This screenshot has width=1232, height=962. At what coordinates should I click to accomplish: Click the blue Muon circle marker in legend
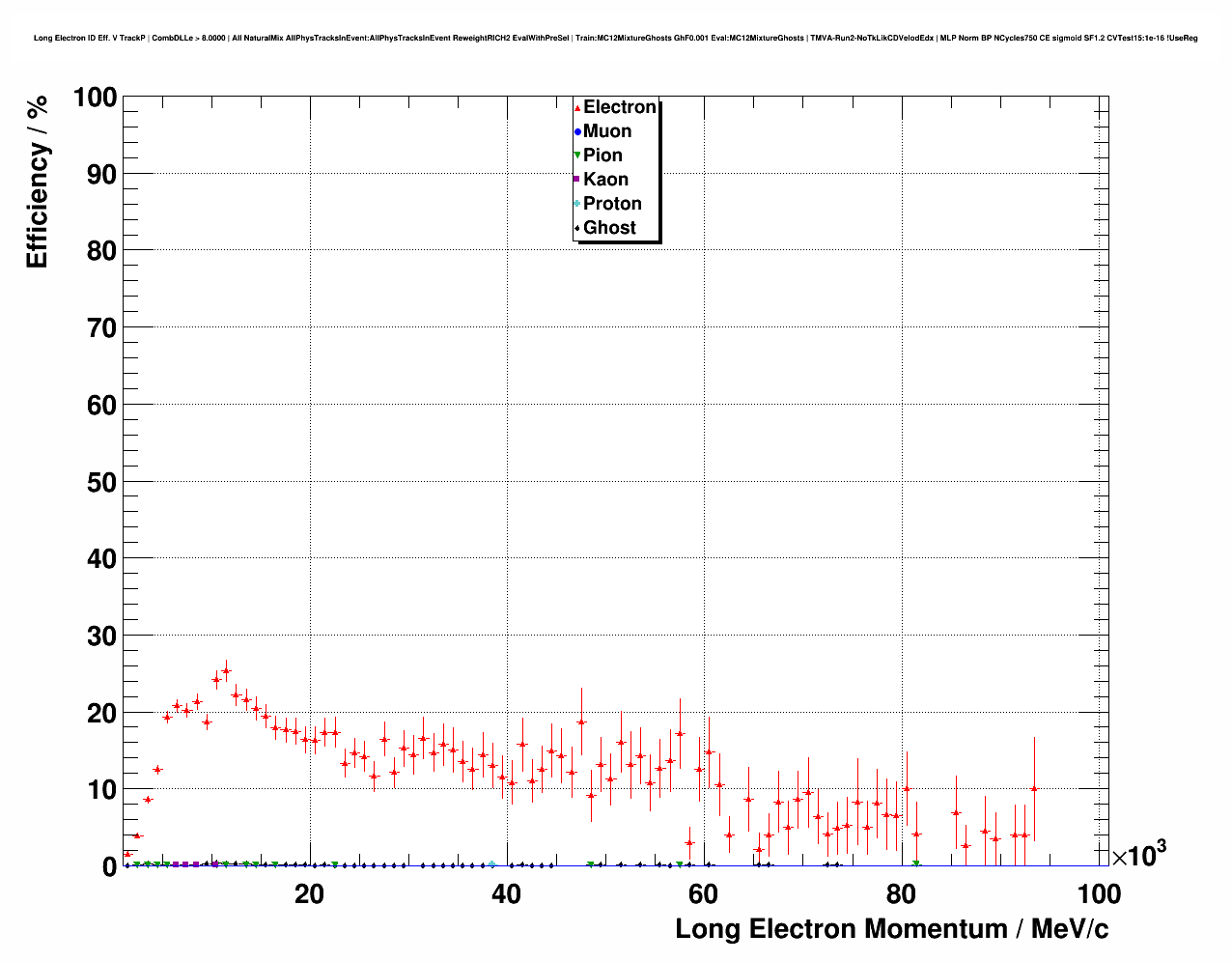point(577,132)
